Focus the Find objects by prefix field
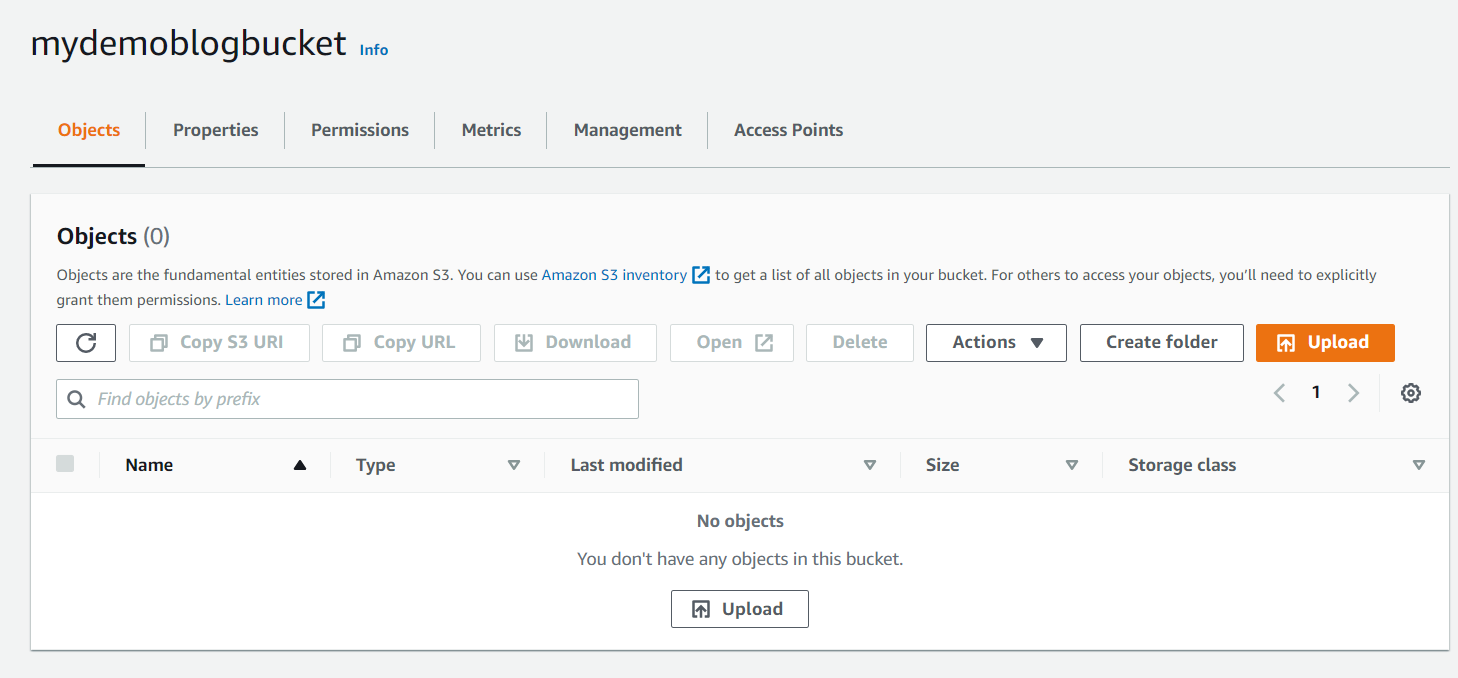The height and width of the screenshot is (678, 1458). (x=347, y=399)
